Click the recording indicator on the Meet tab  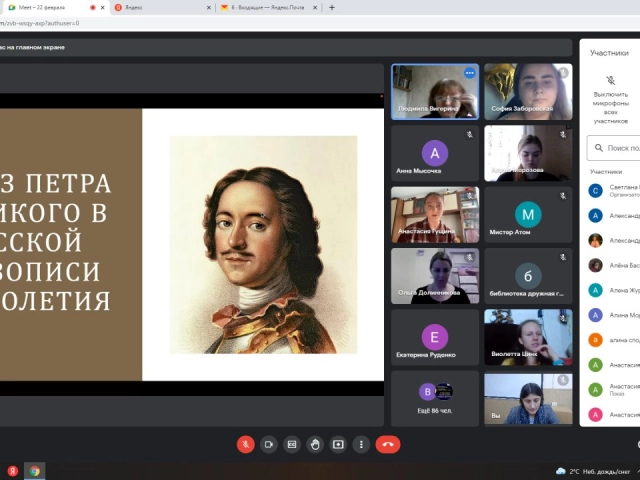point(93,7)
